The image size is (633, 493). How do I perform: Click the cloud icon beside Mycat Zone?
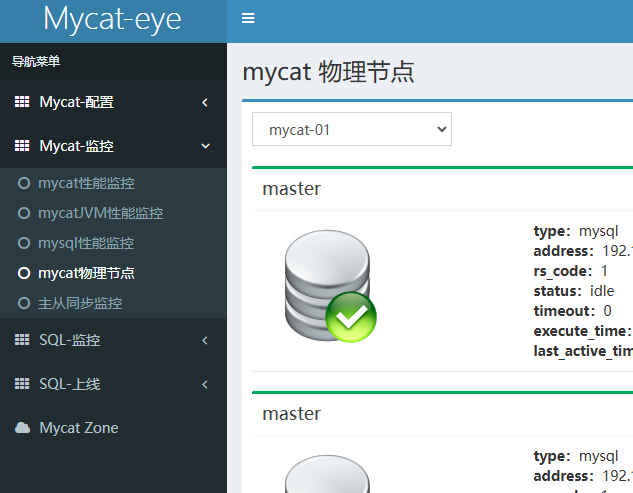(x=22, y=428)
